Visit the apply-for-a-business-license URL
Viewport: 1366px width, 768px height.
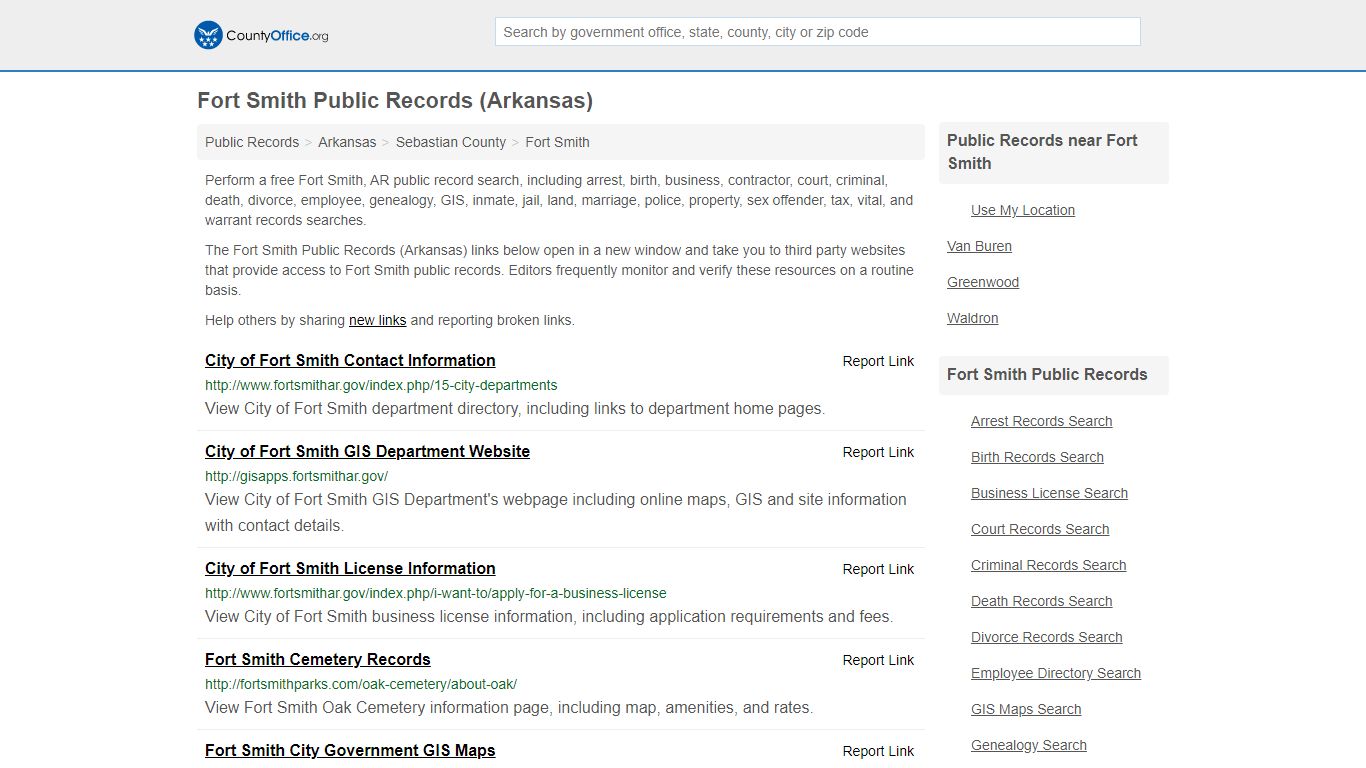(436, 593)
